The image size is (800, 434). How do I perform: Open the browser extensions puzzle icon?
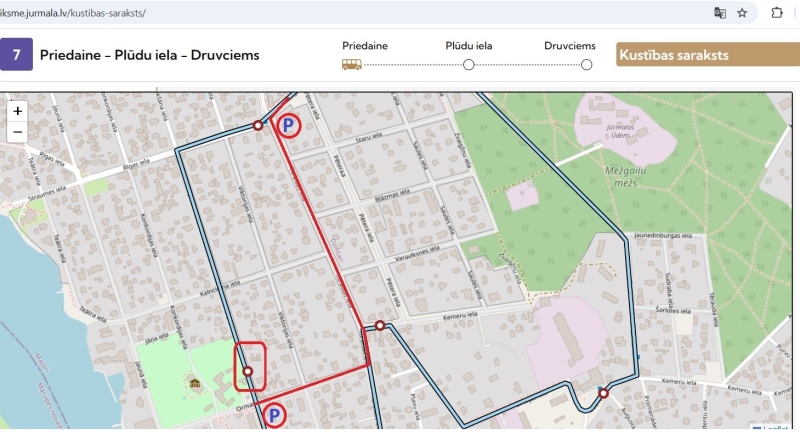tap(777, 13)
